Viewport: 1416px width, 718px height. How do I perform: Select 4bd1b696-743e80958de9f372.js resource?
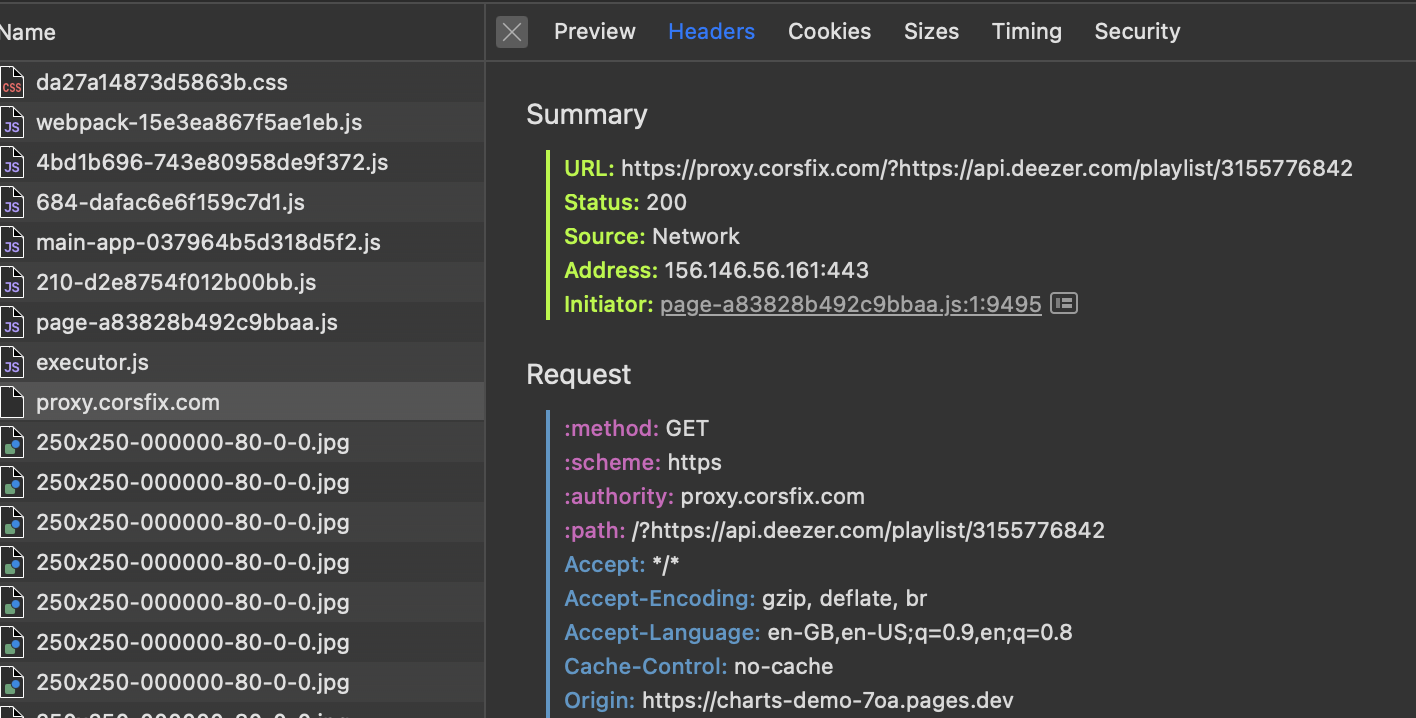coord(242,162)
